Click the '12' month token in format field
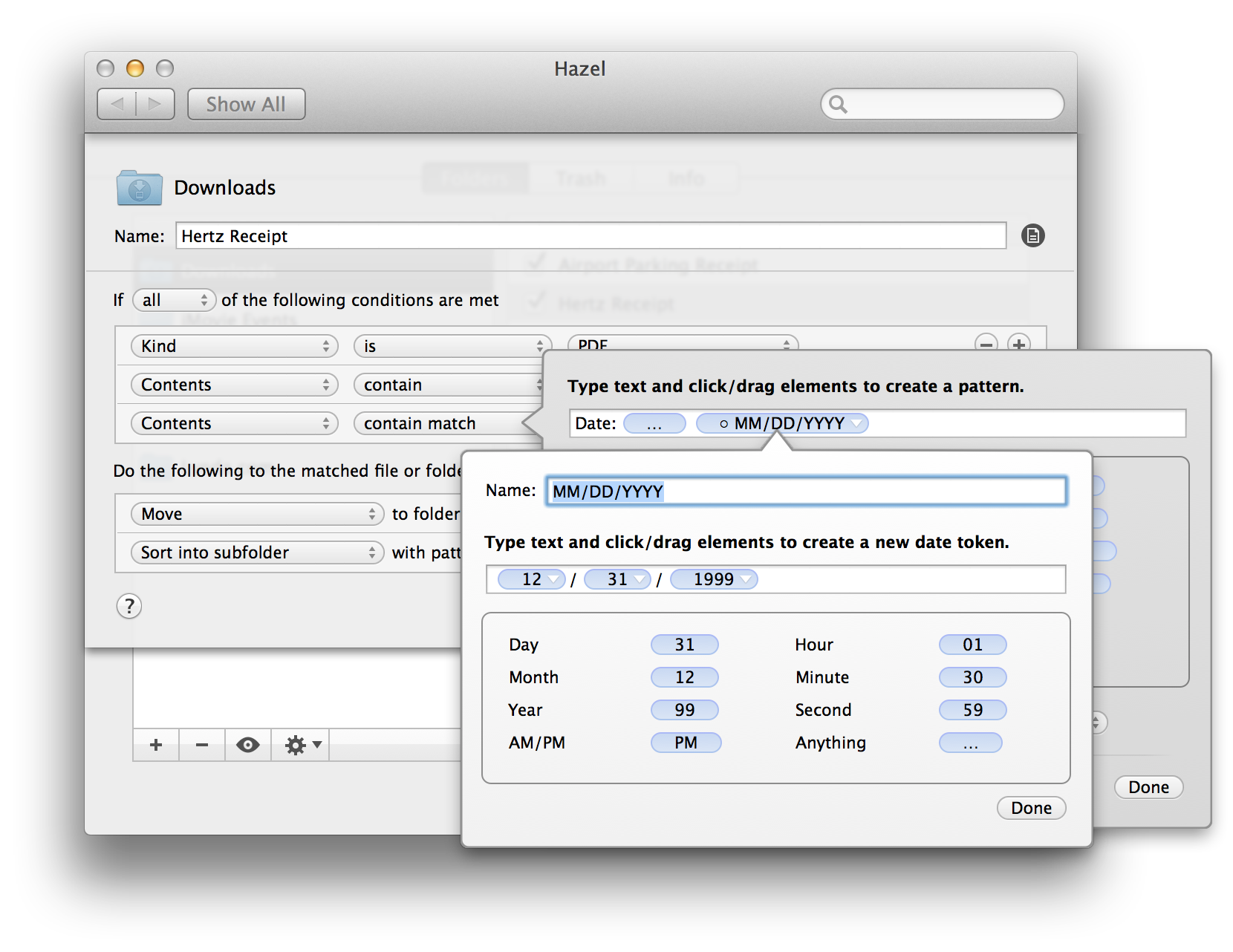The width and height of the screenshot is (1233, 952). pyautogui.click(x=532, y=579)
